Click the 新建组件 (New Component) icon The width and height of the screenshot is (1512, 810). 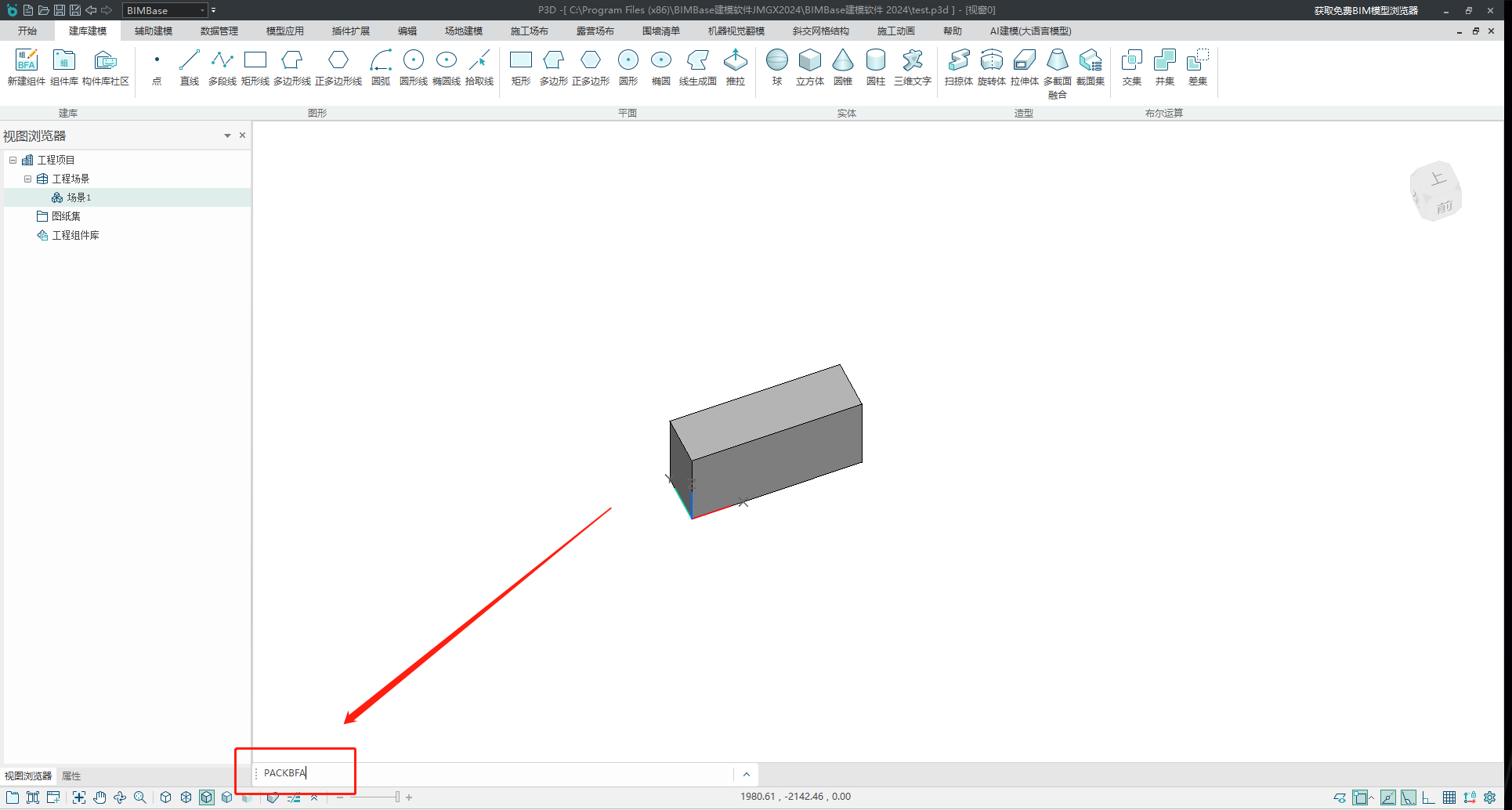[26, 67]
